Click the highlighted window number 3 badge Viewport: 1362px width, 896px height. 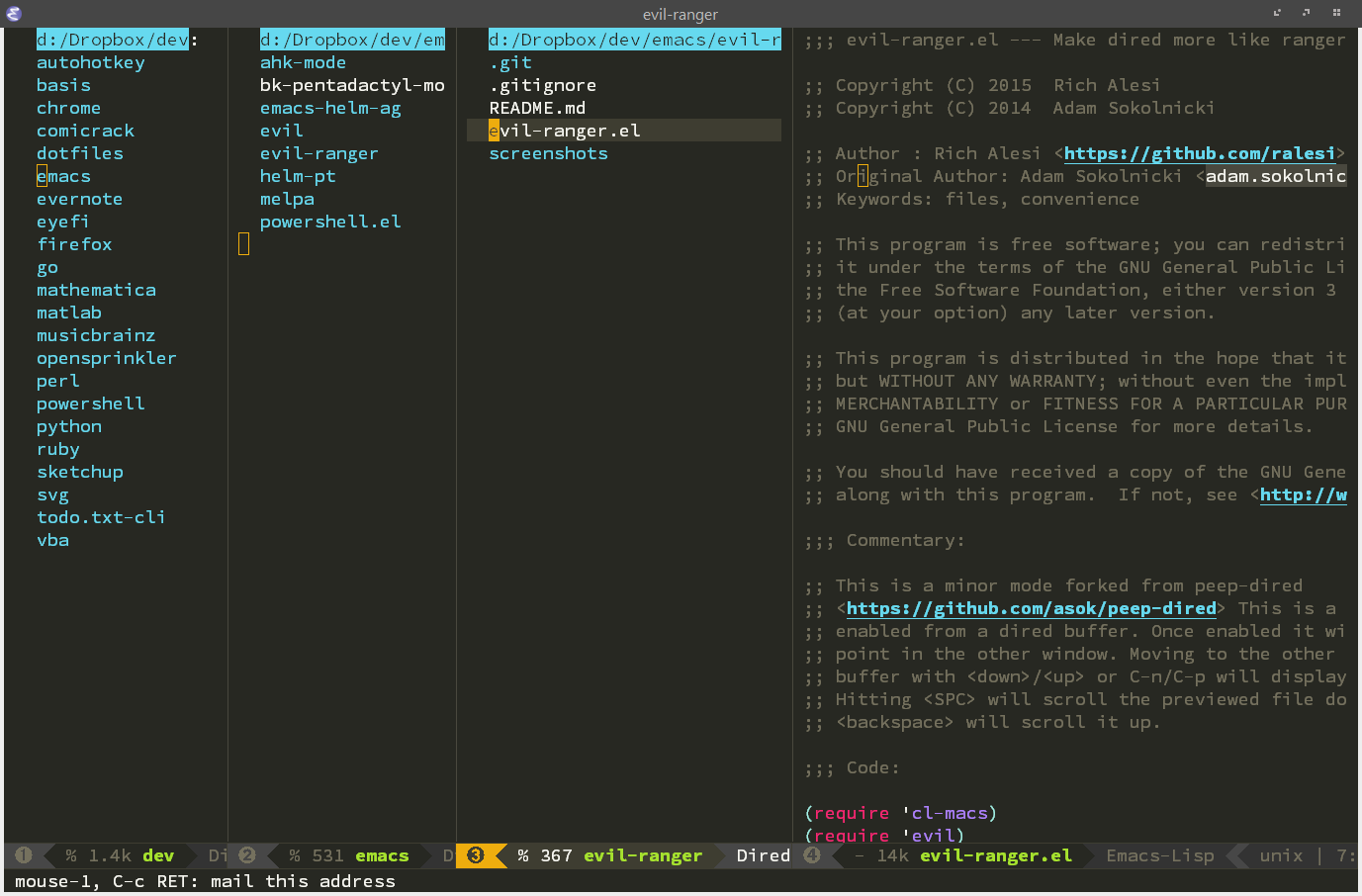coord(476,855)
